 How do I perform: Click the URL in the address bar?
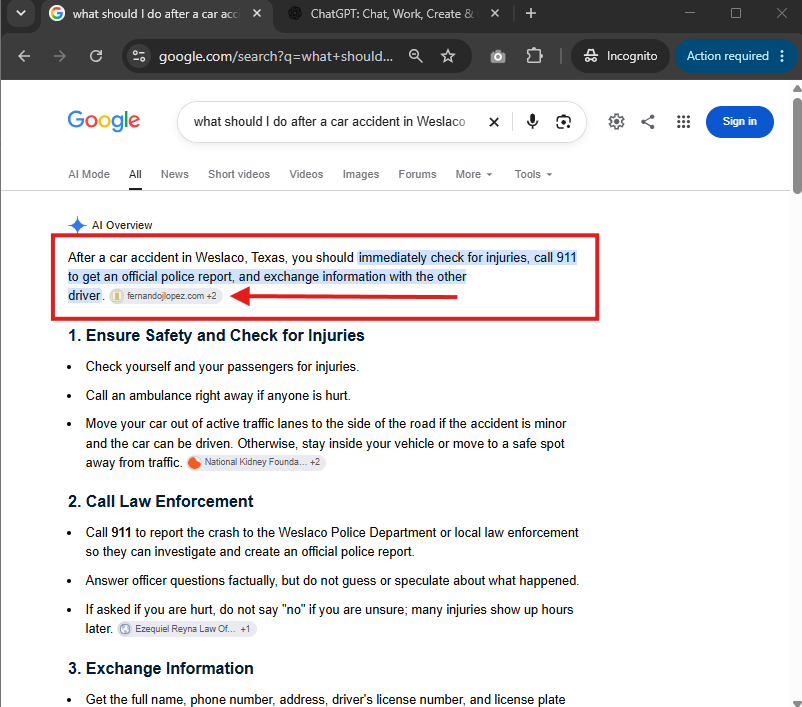pos(276,56)
